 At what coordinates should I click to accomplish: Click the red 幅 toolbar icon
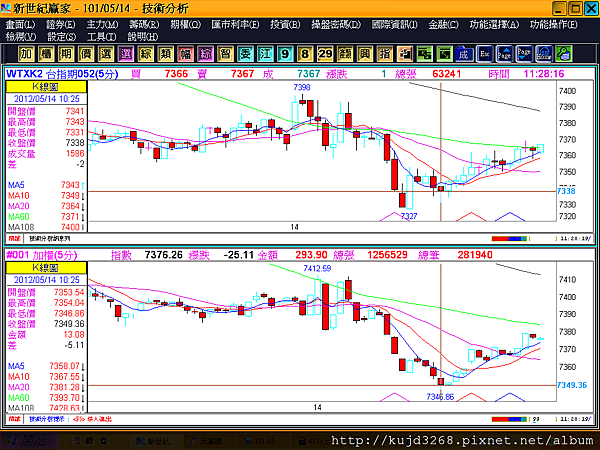click(185, 54)
